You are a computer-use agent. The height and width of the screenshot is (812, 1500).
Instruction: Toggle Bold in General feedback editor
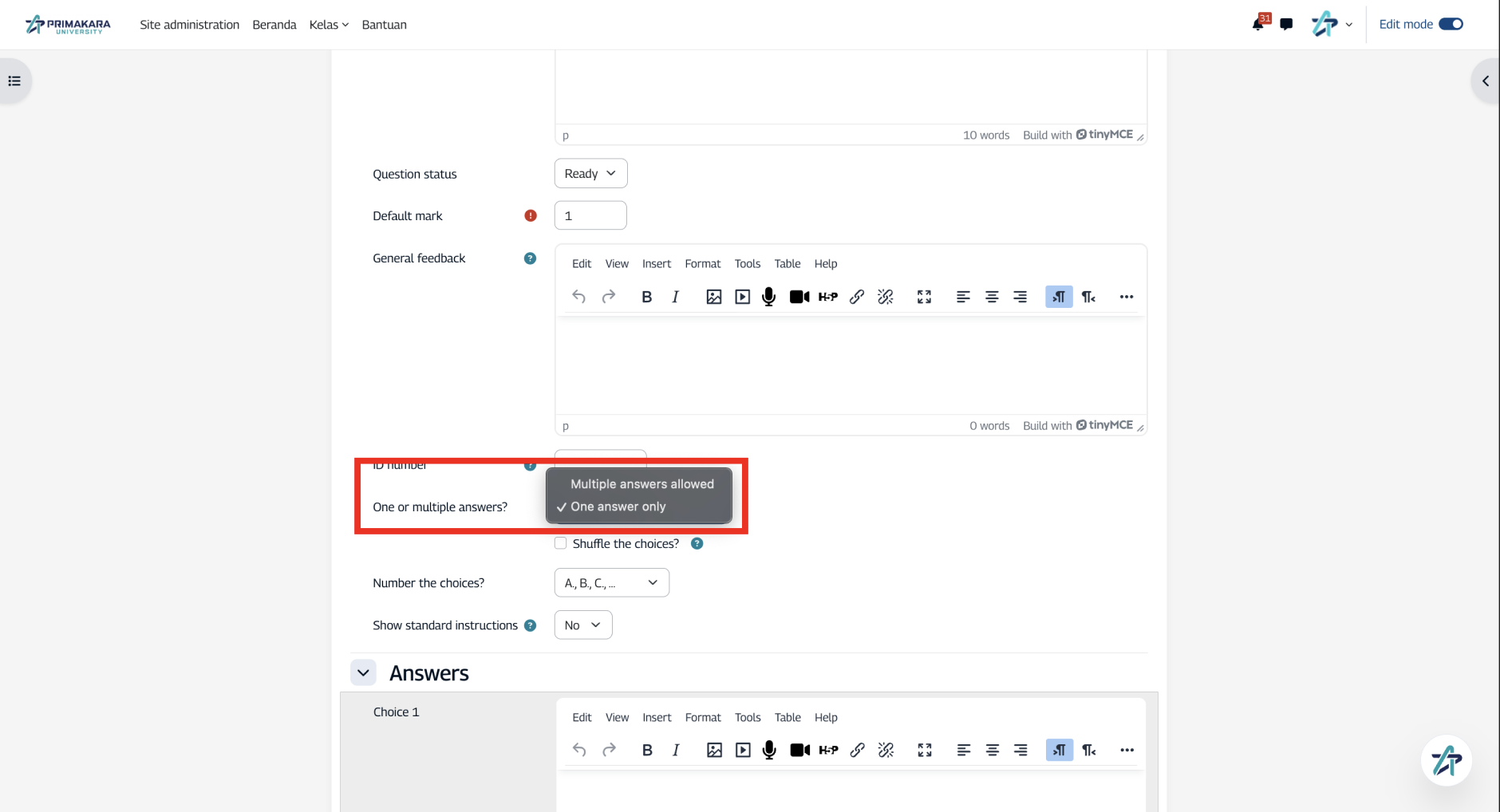(x=647, y=297)
